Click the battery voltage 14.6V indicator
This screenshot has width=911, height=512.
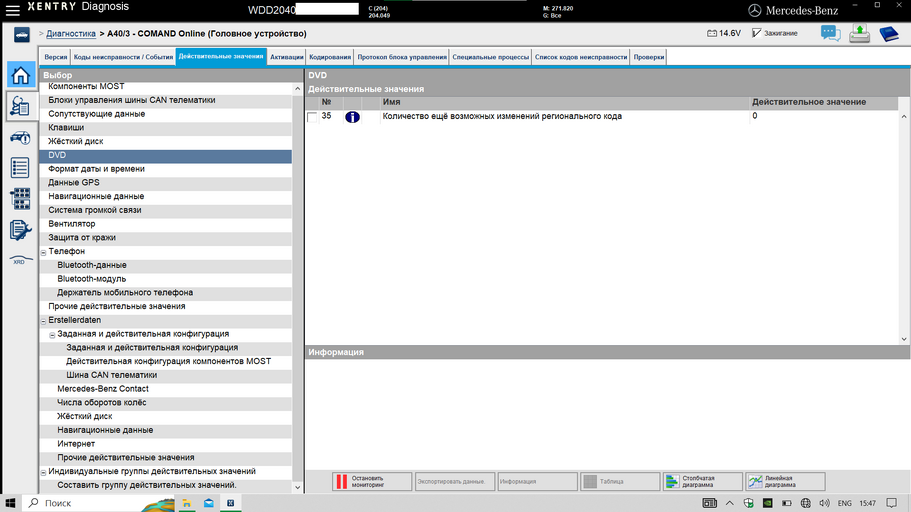point(724,33)
